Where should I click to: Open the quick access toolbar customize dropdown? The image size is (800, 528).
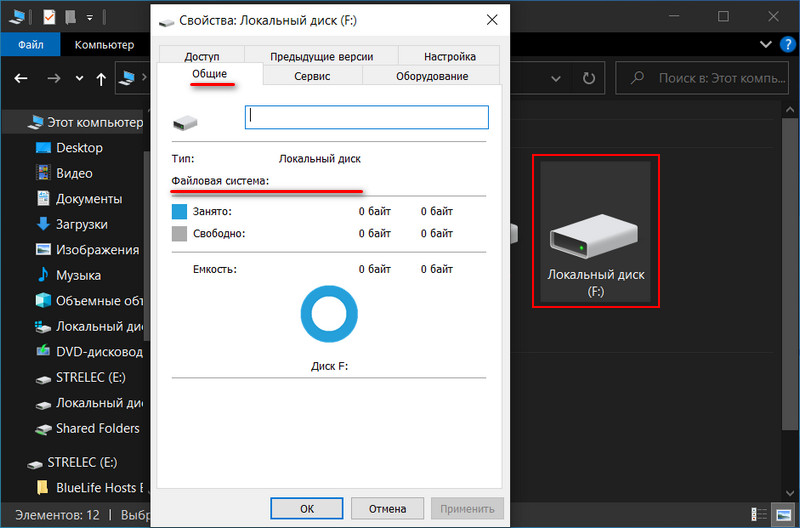coord(89,18)
